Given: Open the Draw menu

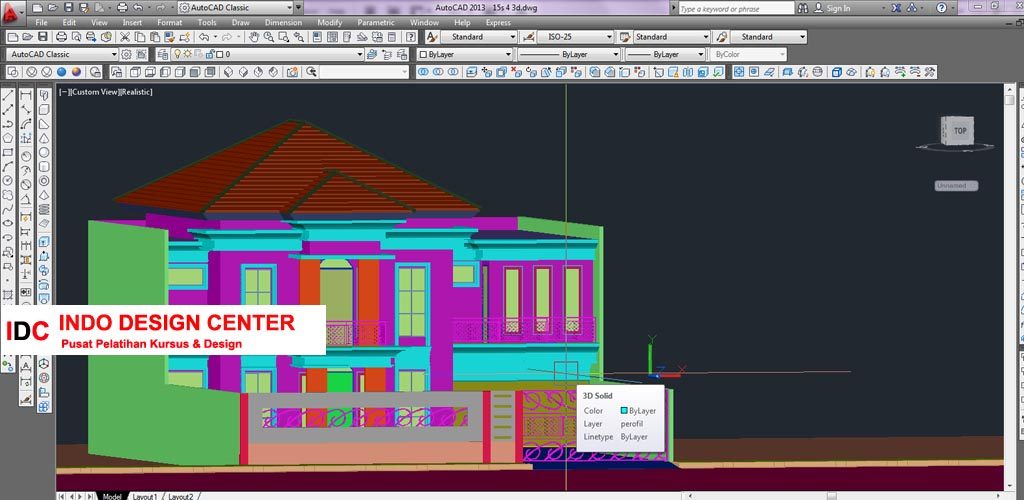Looking at the screenshot, I should coord(240,22).
